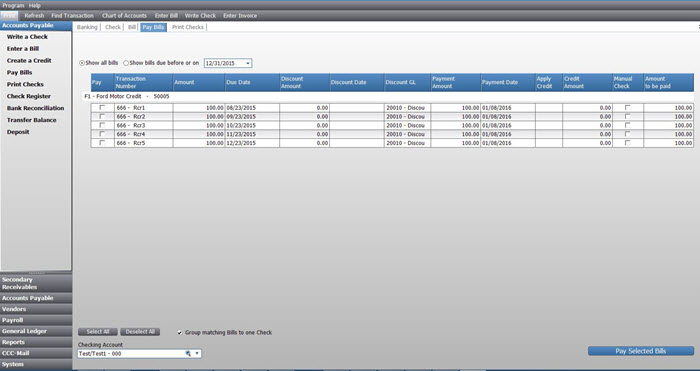Open the Program menu
Viewport: 700px width, 371px height.
point(13,5)
